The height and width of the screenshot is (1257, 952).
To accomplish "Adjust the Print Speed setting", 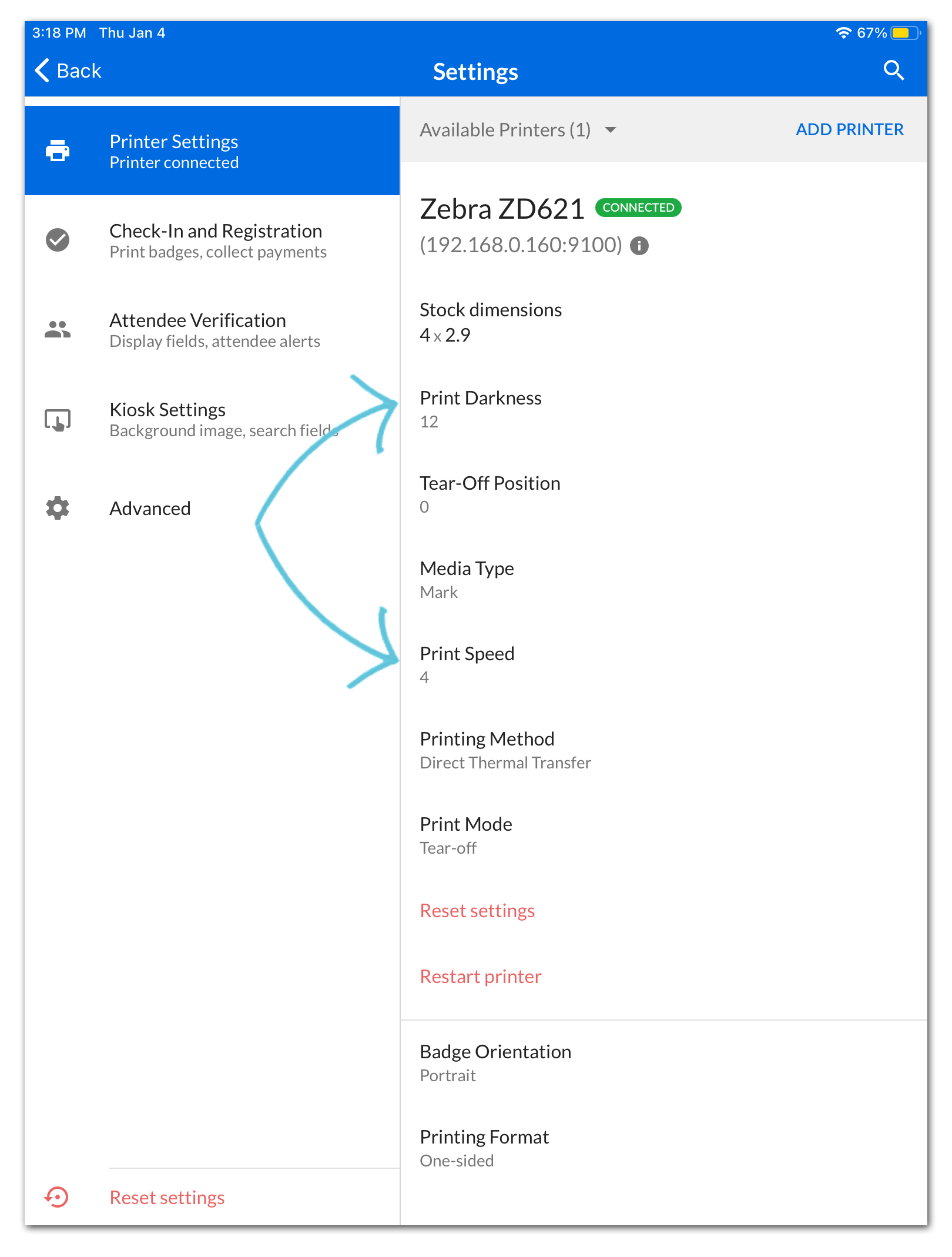I will [x=664, y=664].
